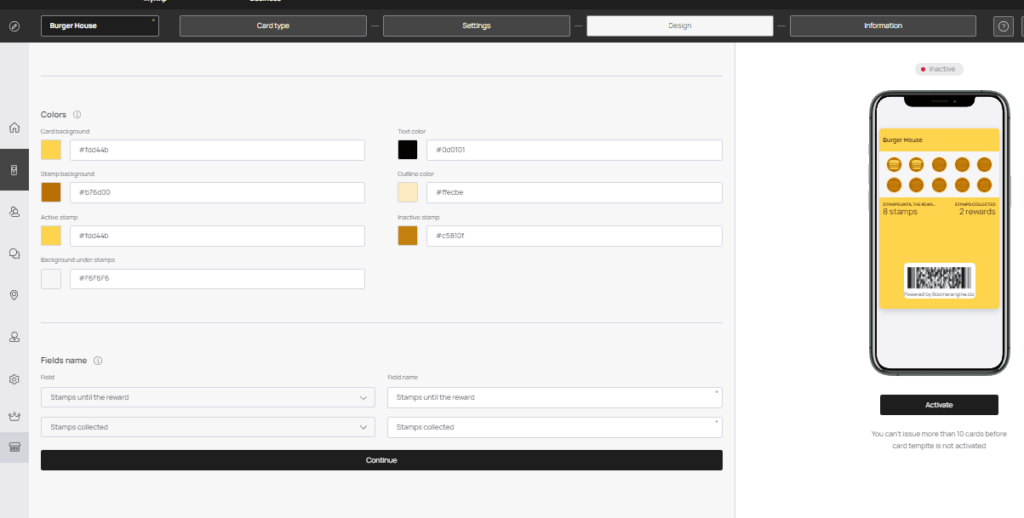The height and width of the screenshot is (518, 1024).
Task: Click the help question mark icon
Action: click(x=1003, y=26)
